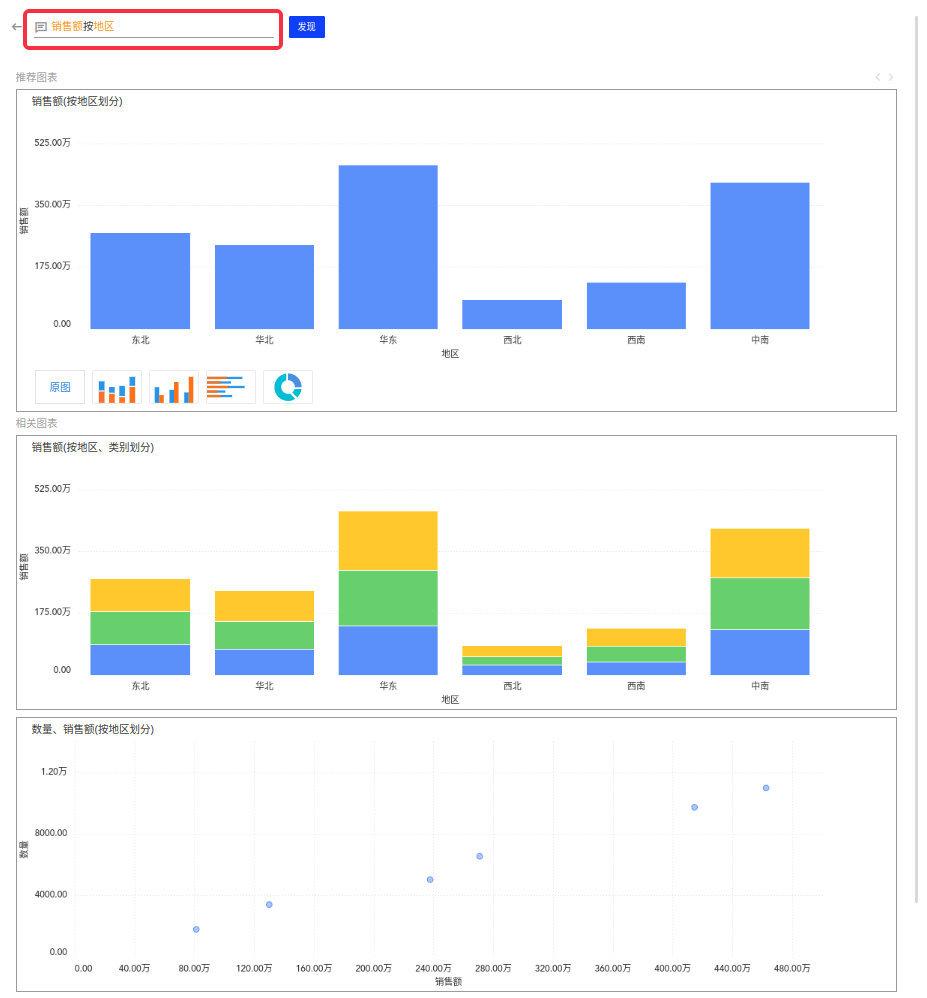The height and width of the screenshot is (998, 927).
Task: Click the highest point in the scatter plot
Action: [766, 788]
